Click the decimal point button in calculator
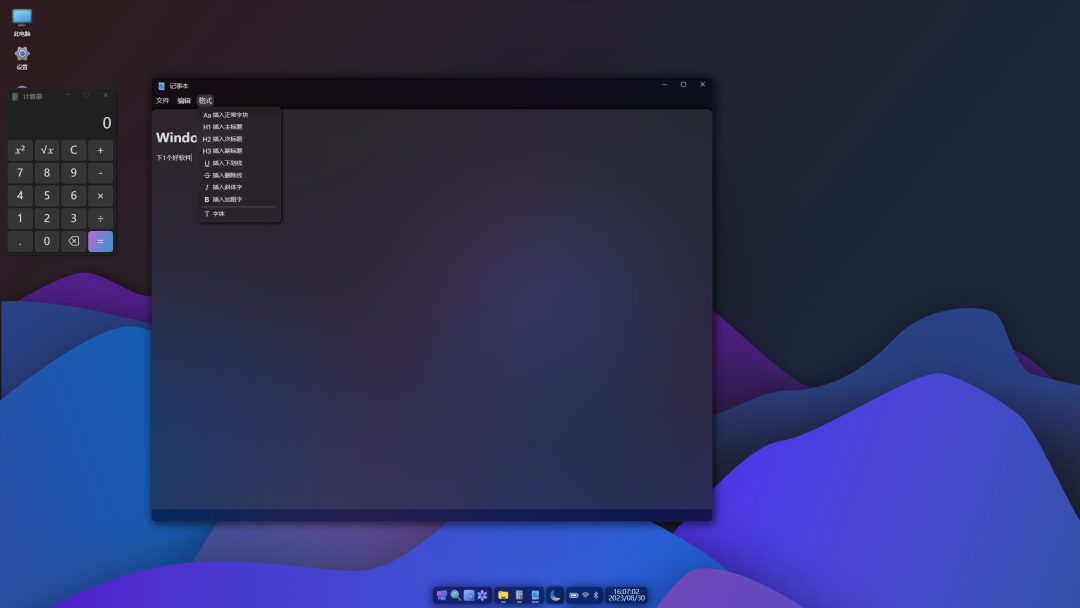Screen dimensions: 1080x608 tap(20, 241)
